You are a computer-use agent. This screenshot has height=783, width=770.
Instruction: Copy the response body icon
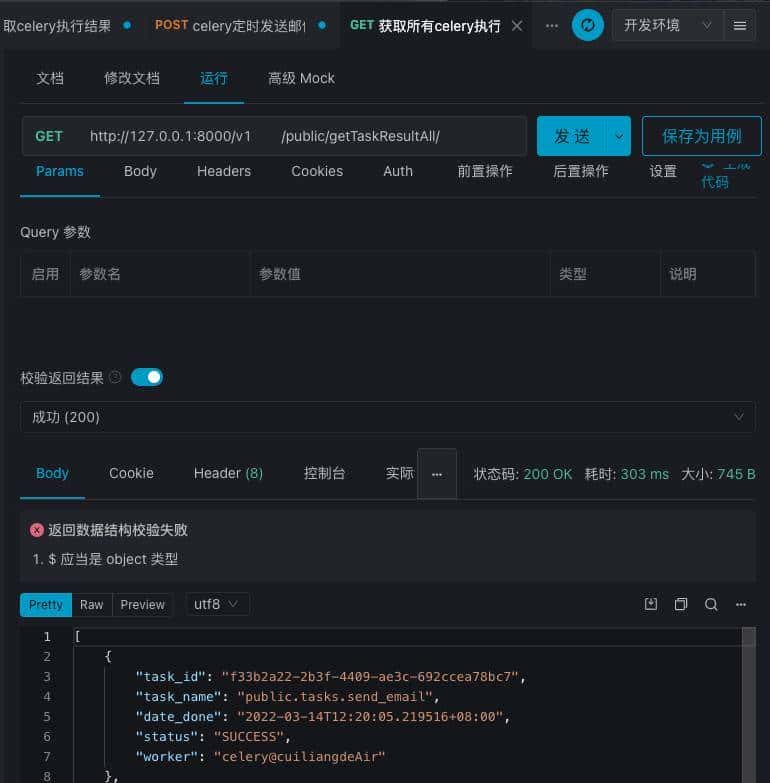681,604
